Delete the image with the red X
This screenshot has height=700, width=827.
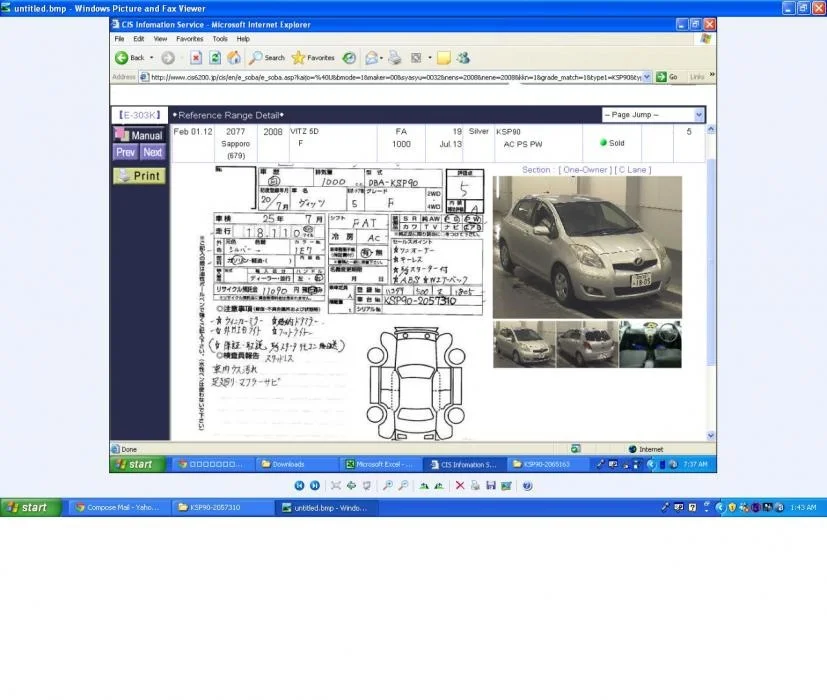pyautogui.click(x=460, y=486)
